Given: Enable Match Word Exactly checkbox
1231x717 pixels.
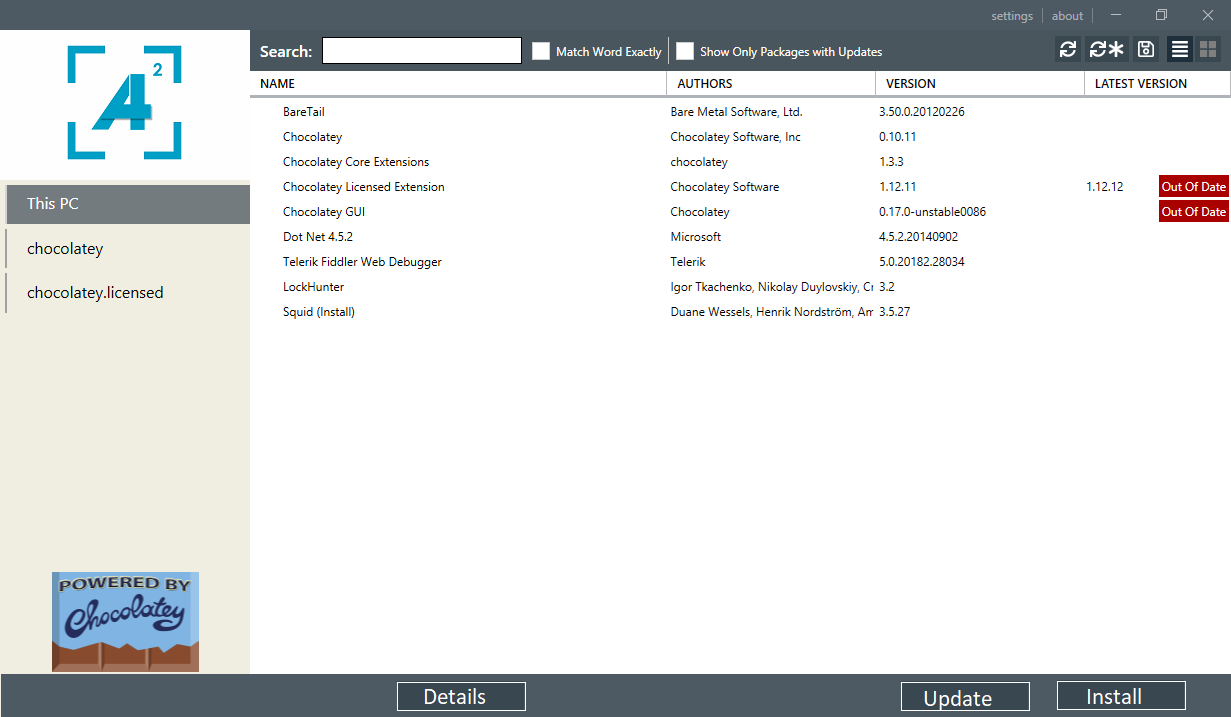Looking at the screenshot, I should coord(541,51).
